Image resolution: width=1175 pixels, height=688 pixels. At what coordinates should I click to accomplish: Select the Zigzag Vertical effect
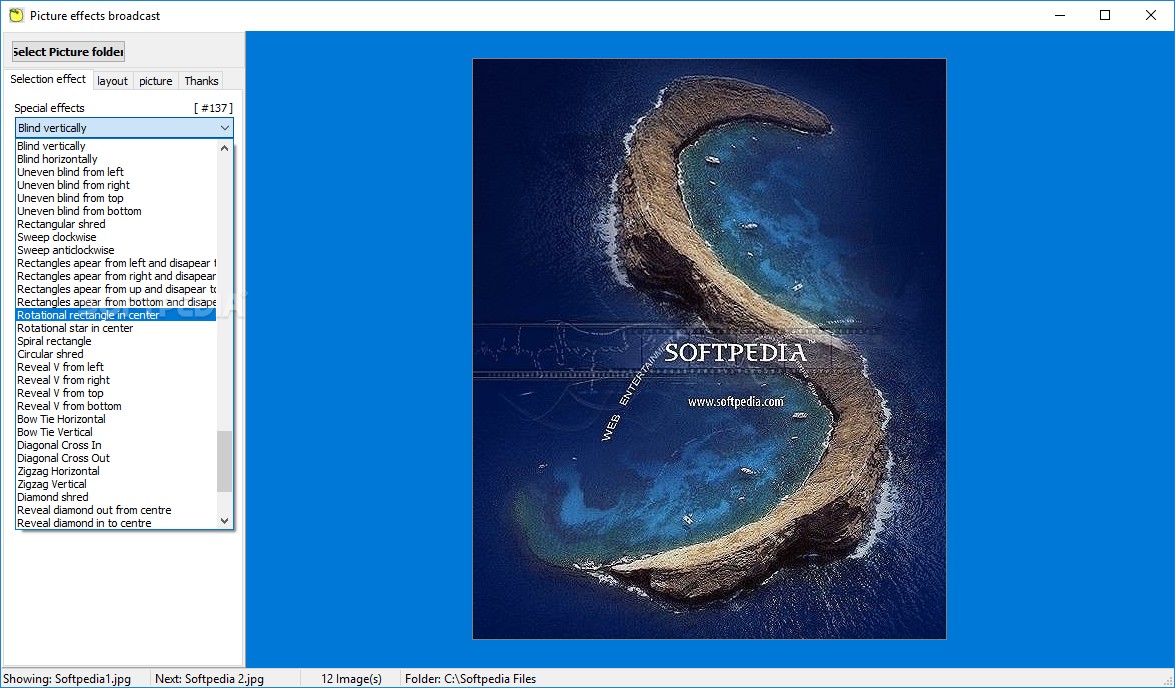[x=116, y=483]
